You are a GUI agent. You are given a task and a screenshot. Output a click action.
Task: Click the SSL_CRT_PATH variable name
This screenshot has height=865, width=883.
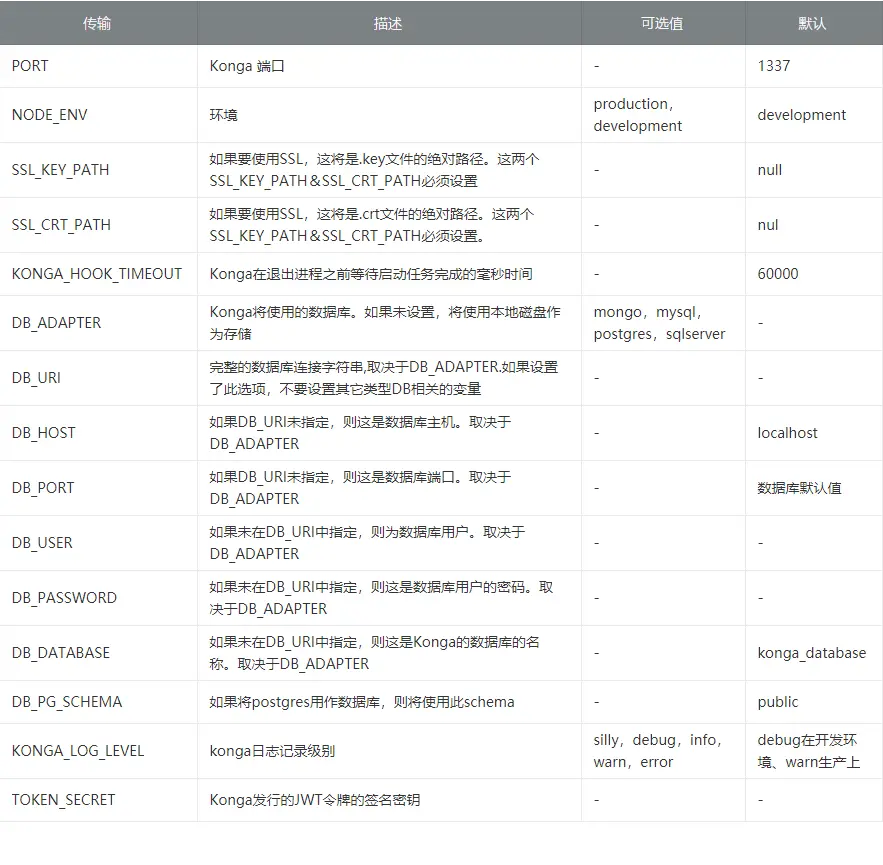tap(61, 225)
